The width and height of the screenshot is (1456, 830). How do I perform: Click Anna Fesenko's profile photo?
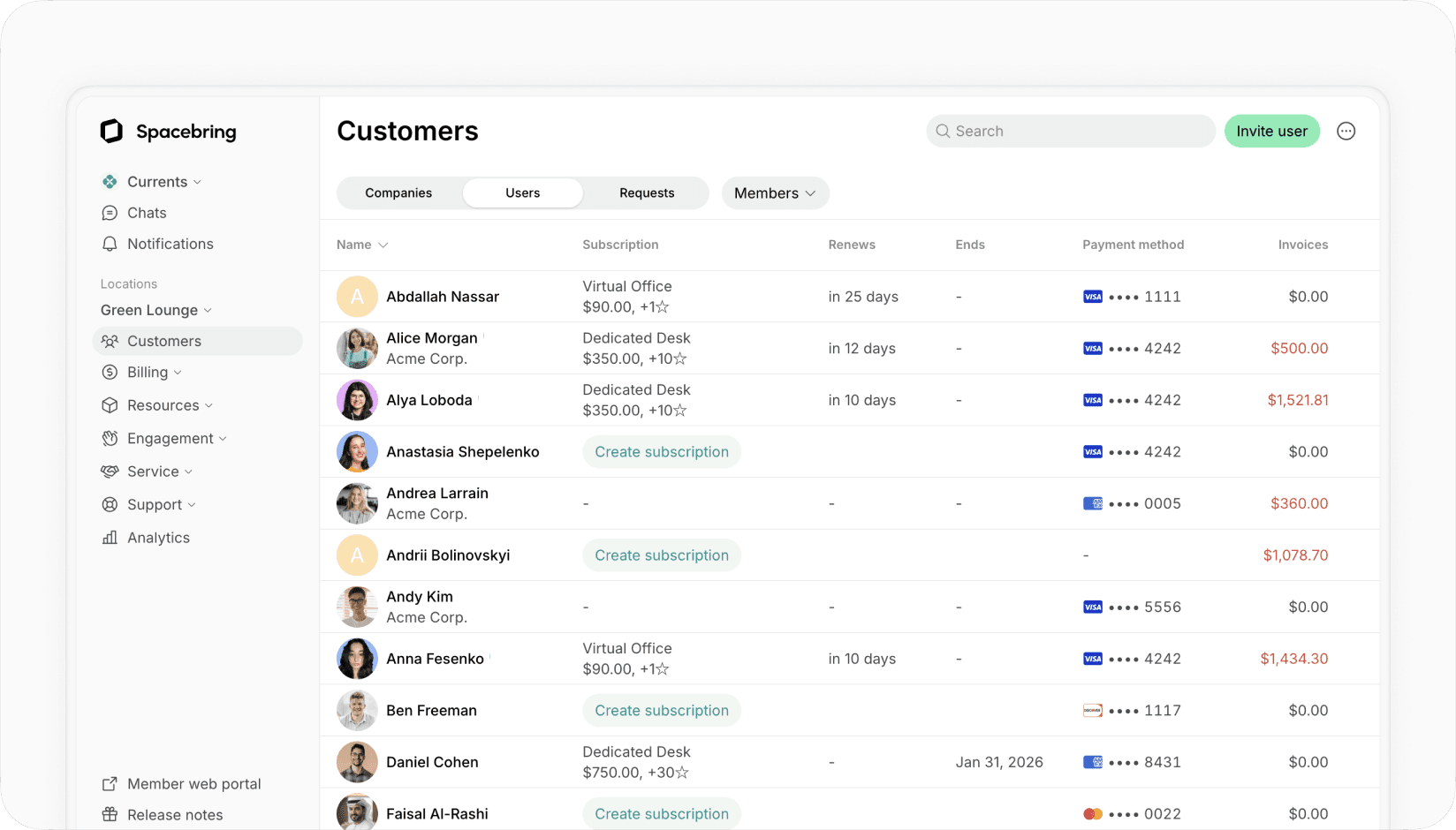coord(356,658)
